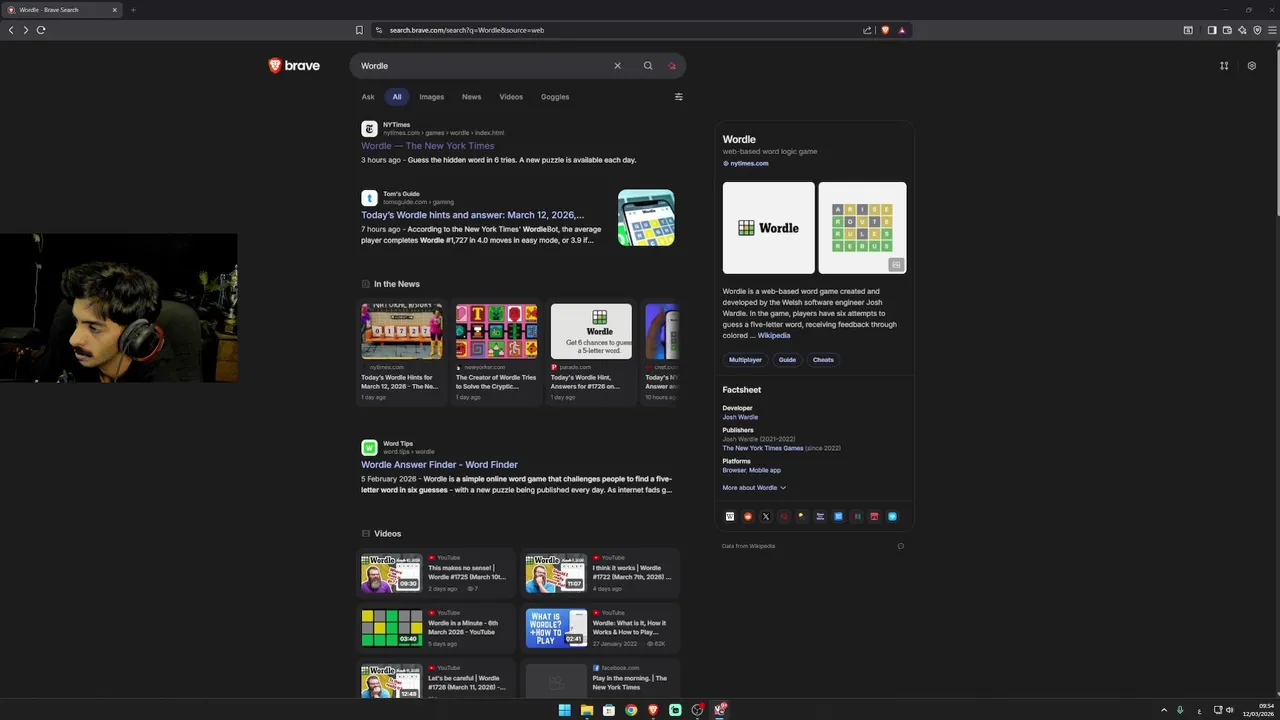
Task: Open File Explorer from taskbar
Action: [x=587, y=710]
